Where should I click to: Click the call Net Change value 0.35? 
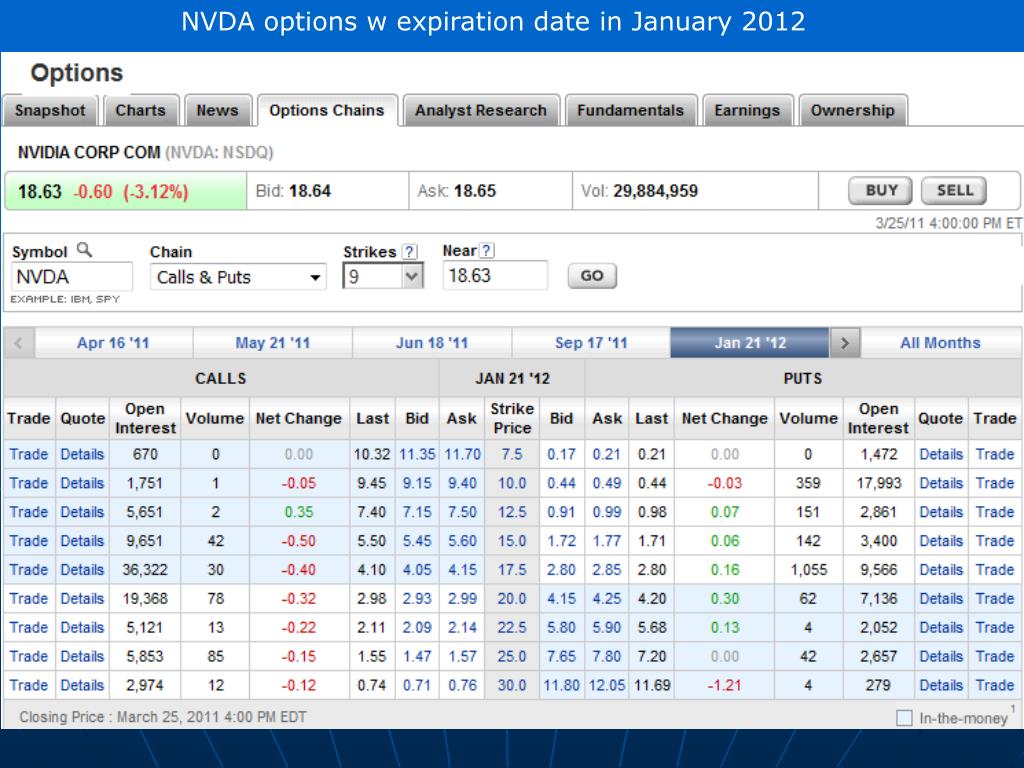click(x=298, y=512)
